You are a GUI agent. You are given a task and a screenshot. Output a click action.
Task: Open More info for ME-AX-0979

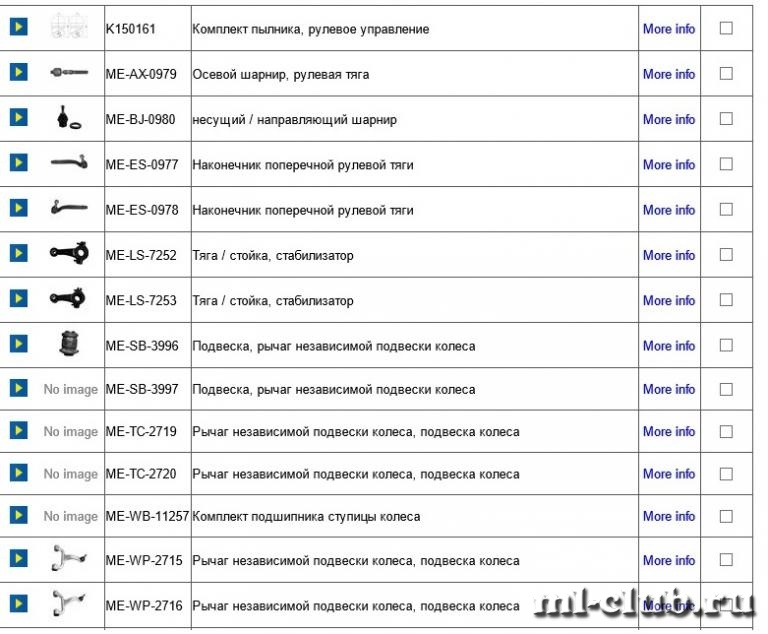tap(669, 74)
